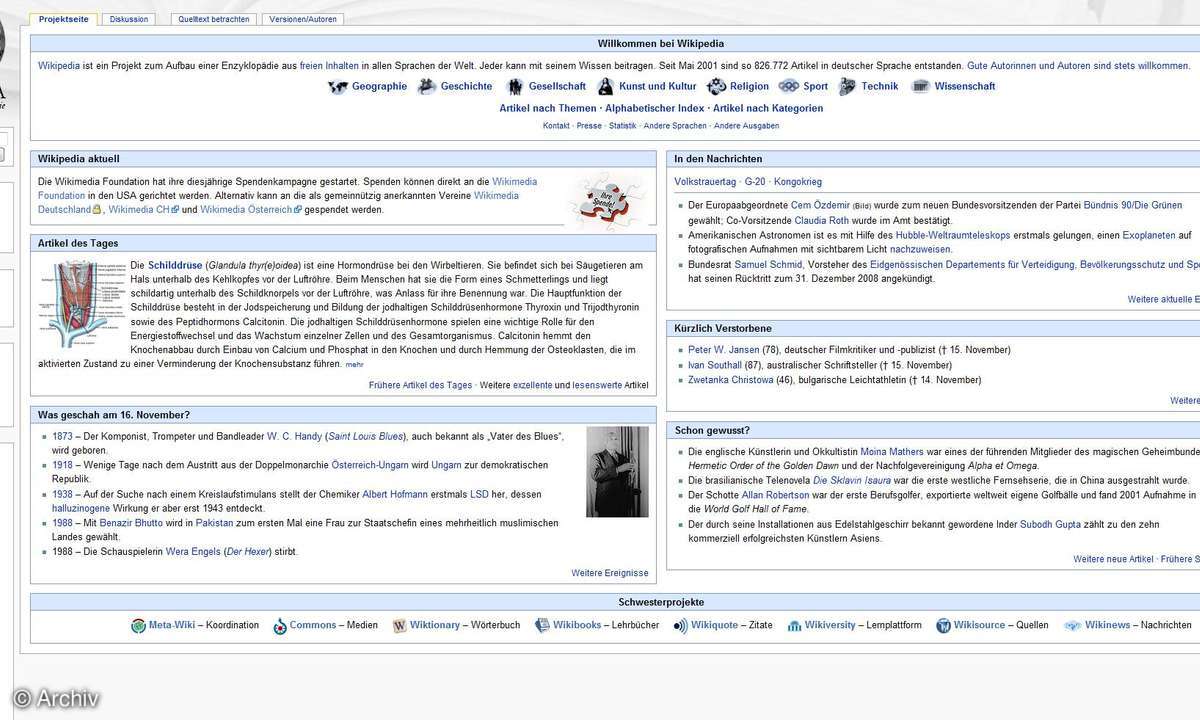Click the Kunst und Kultur icon
Image resolution: width=1200 pixels, height=720 pixels.
tap(604, 86)
